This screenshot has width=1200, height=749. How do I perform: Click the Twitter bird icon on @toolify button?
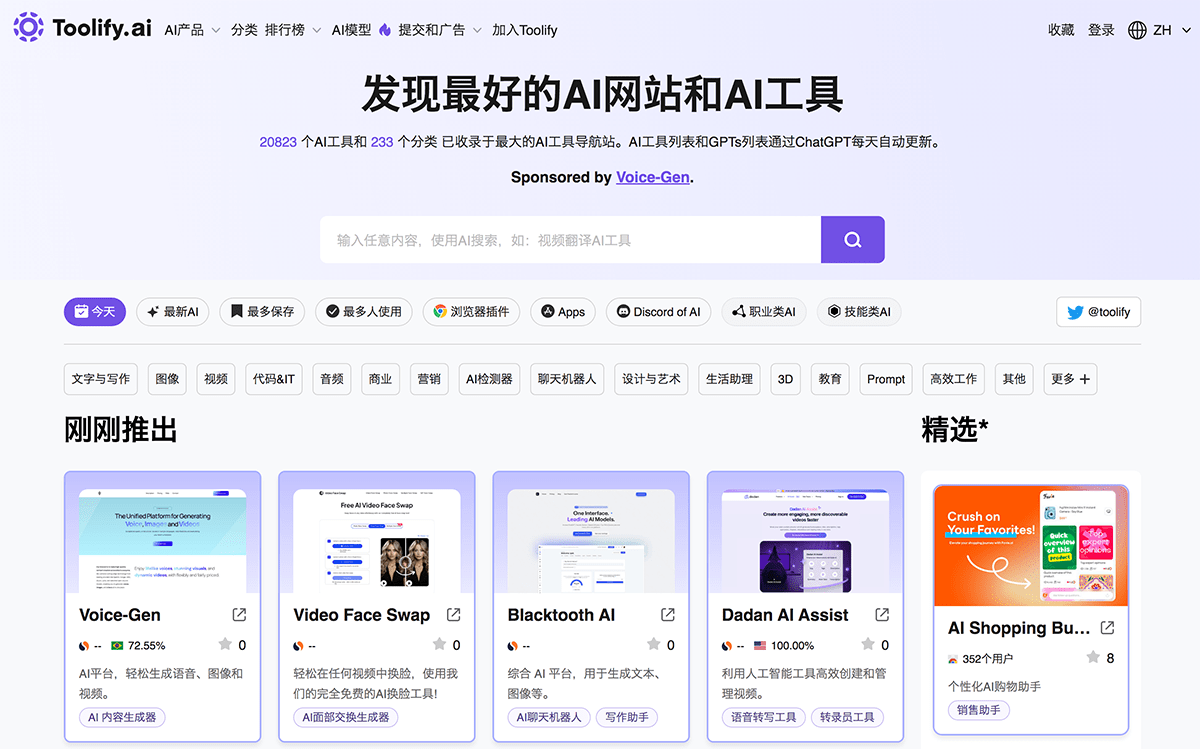(1074, 311)
